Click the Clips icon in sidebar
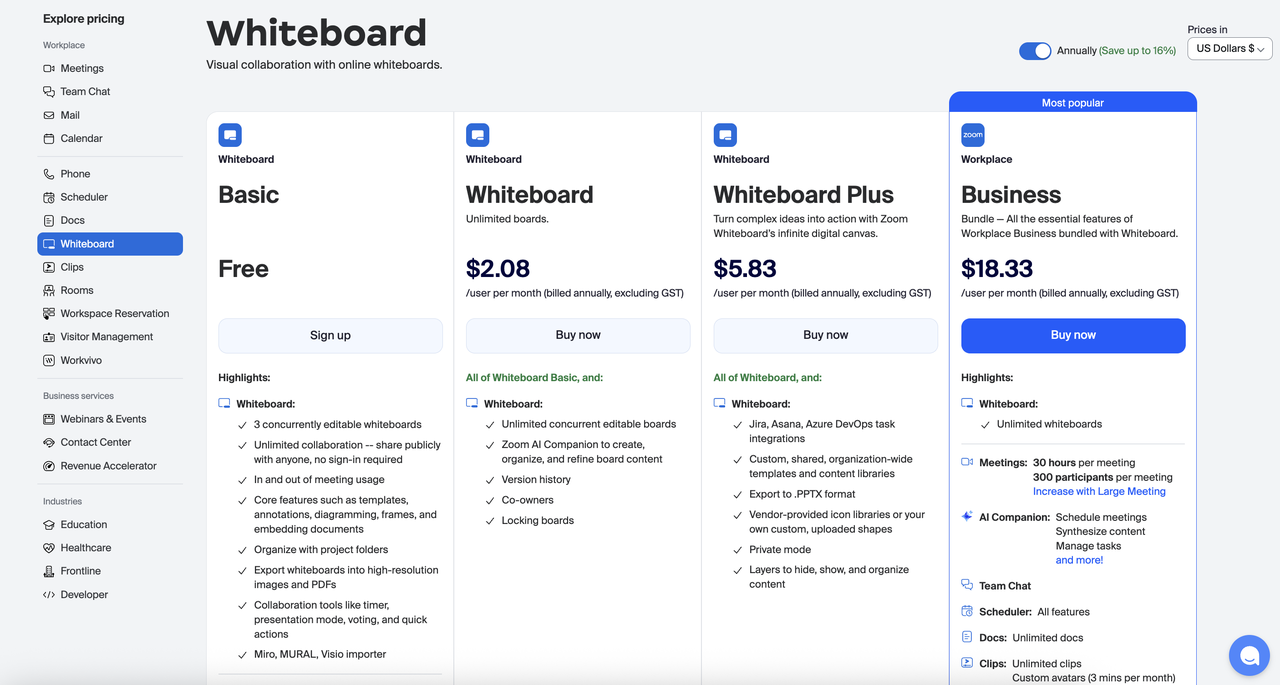This screenshot has height=685, width=1280. [49, 267]
